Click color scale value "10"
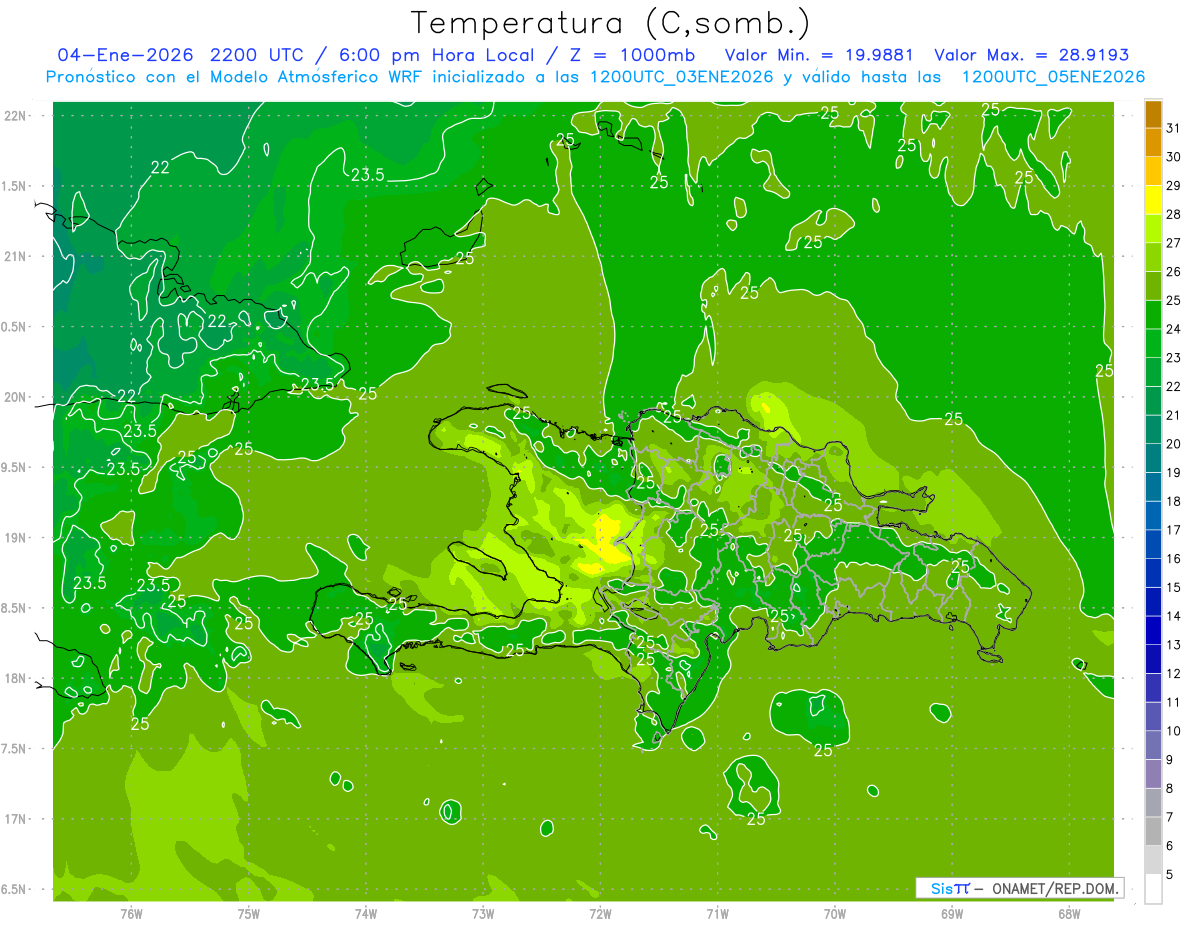The width and height of the screenshot is (1200, 927). pos(1174,731)
